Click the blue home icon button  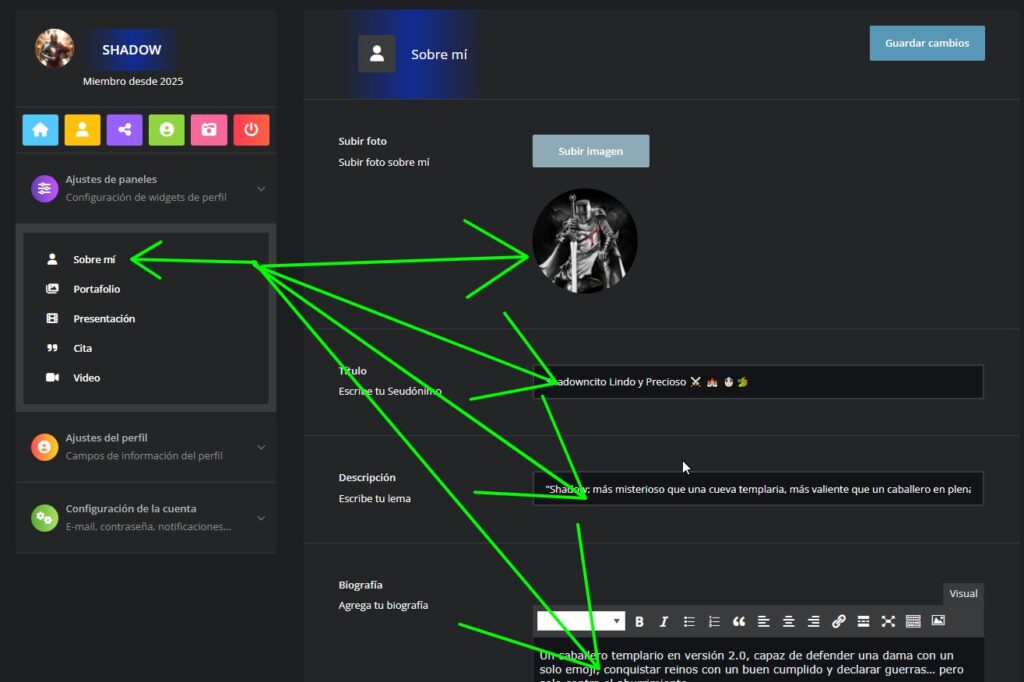[x=40, y=130]
